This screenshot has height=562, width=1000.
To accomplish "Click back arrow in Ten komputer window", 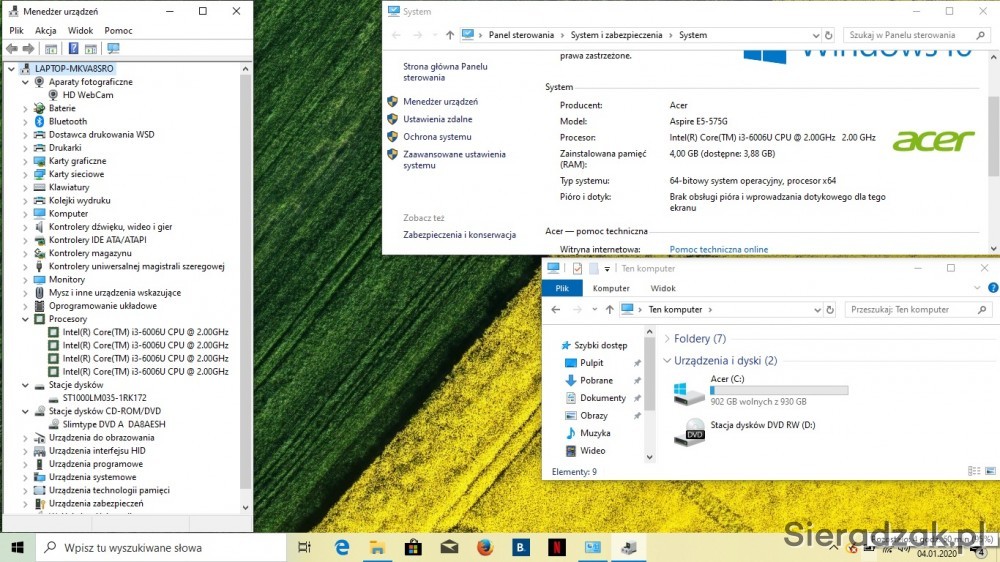I will pos(555,309).
